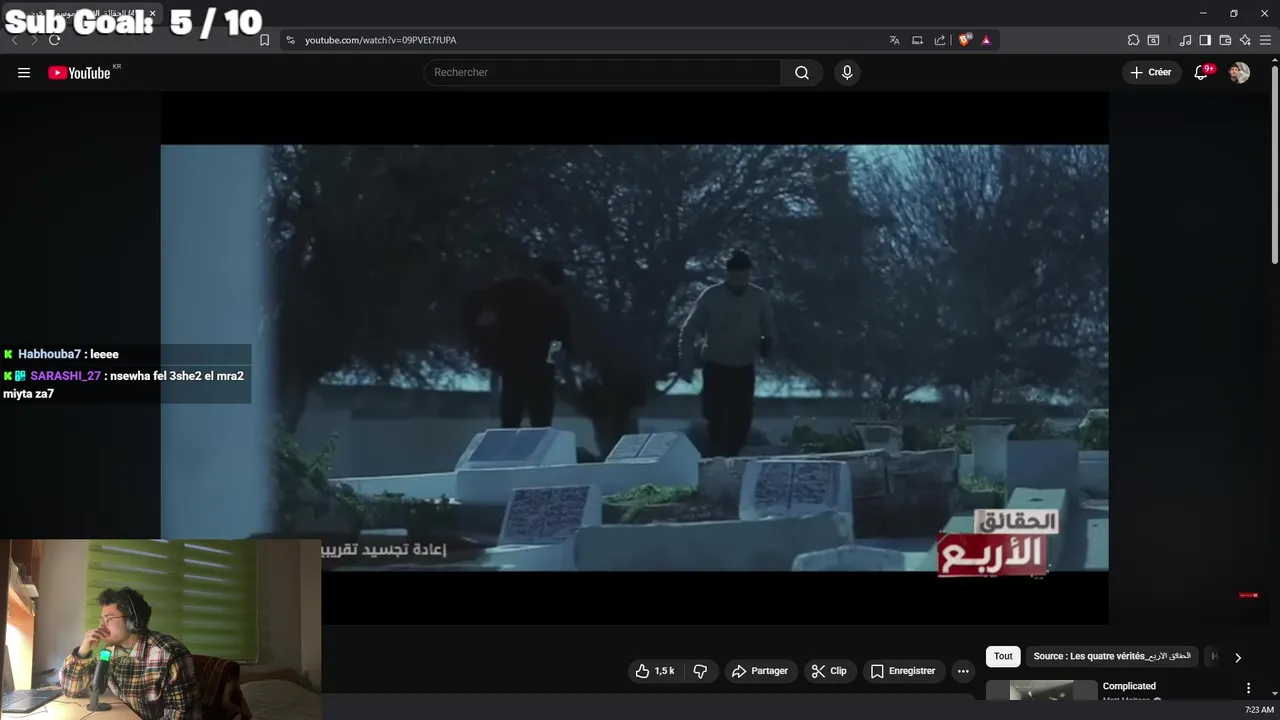Click the Créer button
The width and height of the screenshot is (1280, 720).
coord(1150,72)
